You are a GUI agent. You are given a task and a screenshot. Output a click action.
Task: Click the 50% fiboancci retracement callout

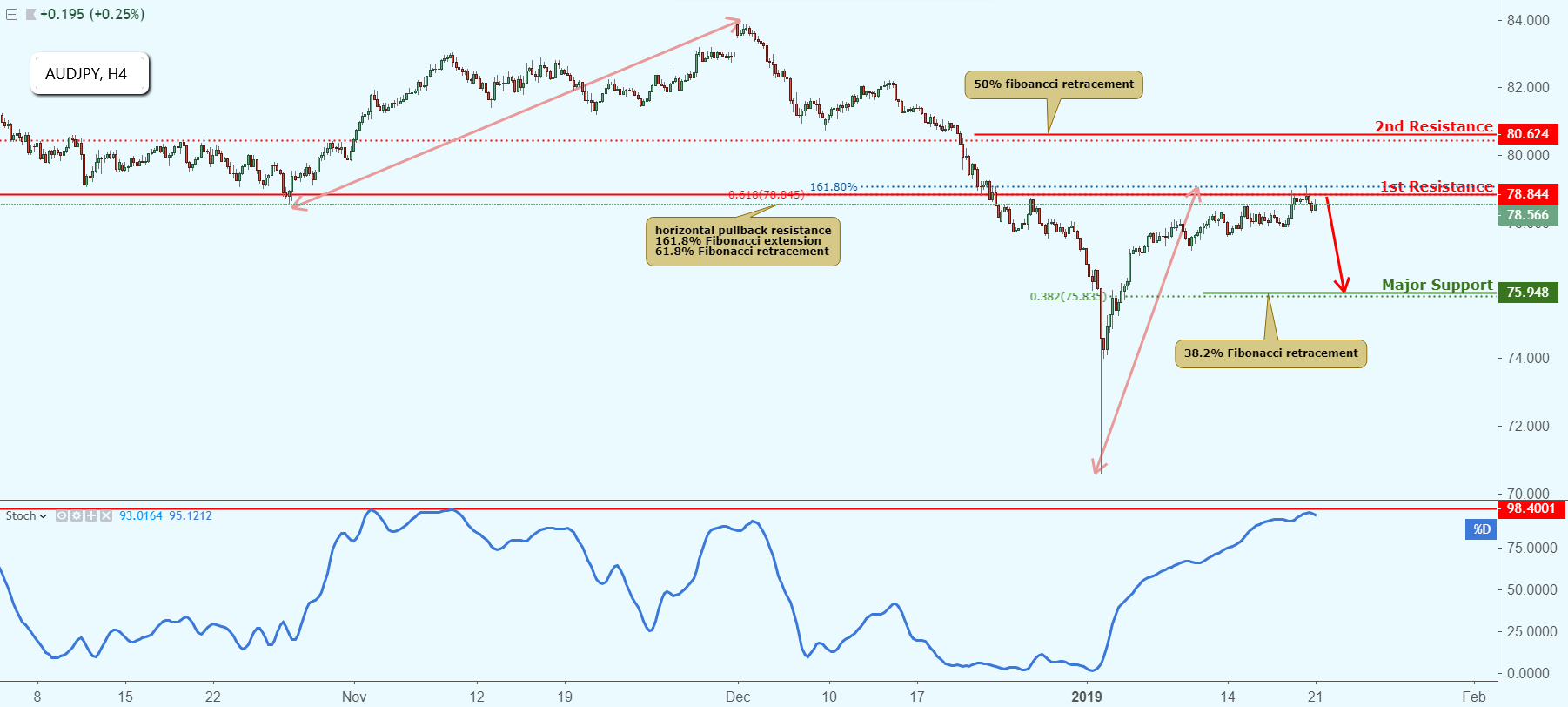(1054, 84)
